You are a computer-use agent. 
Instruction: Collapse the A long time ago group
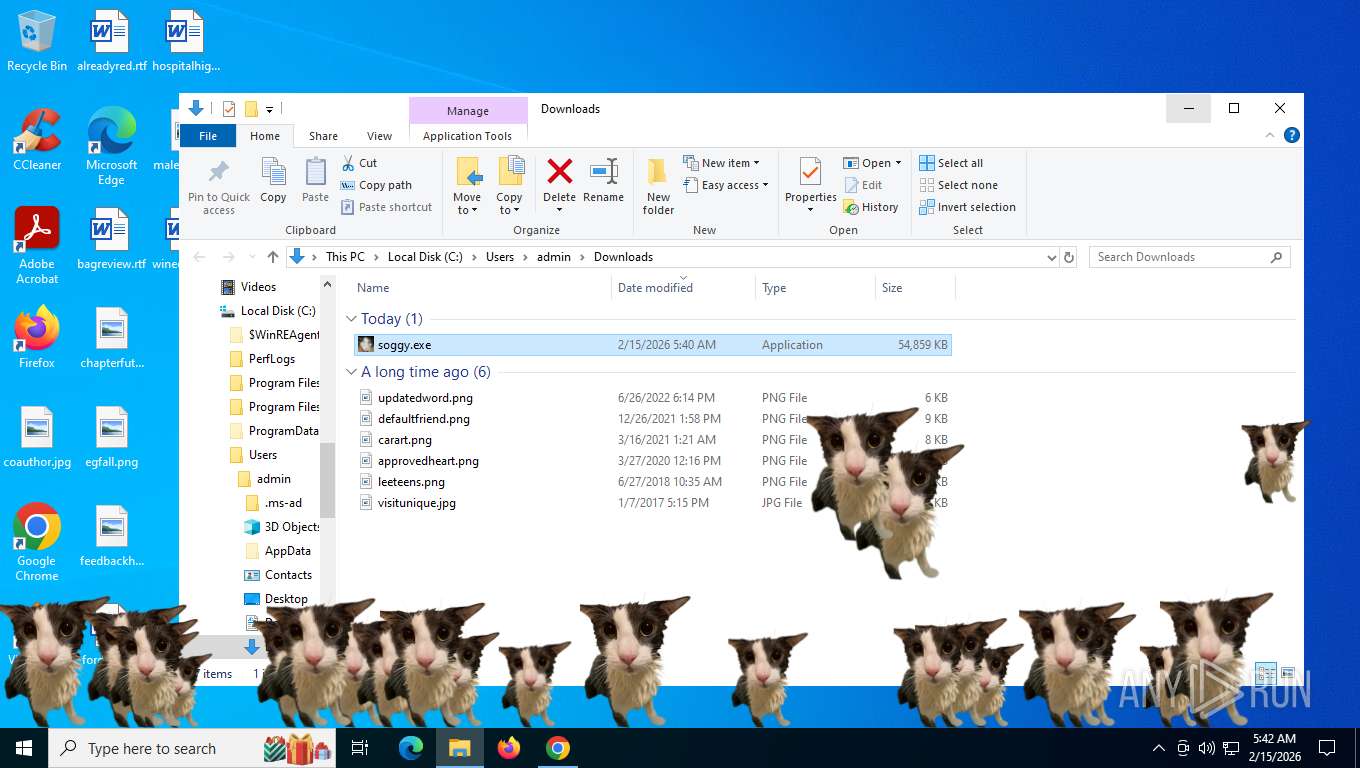coord(351,372)
